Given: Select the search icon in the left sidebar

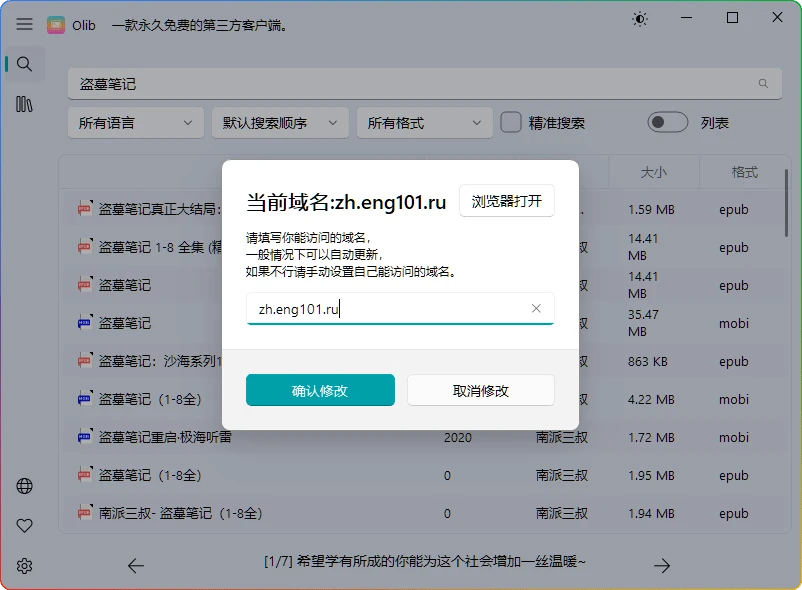Looking at the screenshot, I should pyautogui.click(x=24, y=62).
